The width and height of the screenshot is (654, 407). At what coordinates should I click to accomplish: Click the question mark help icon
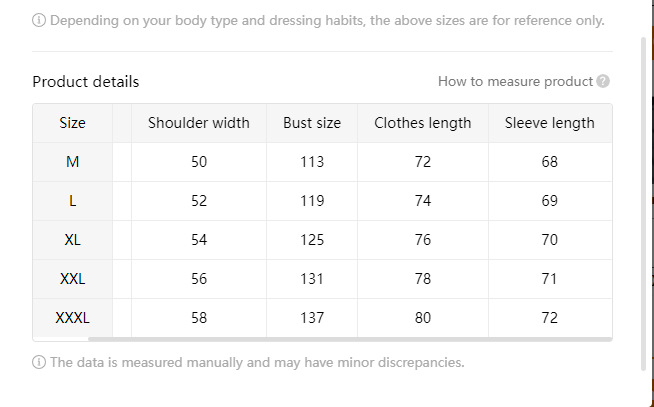pyautogui.click(x=603, y=82)
